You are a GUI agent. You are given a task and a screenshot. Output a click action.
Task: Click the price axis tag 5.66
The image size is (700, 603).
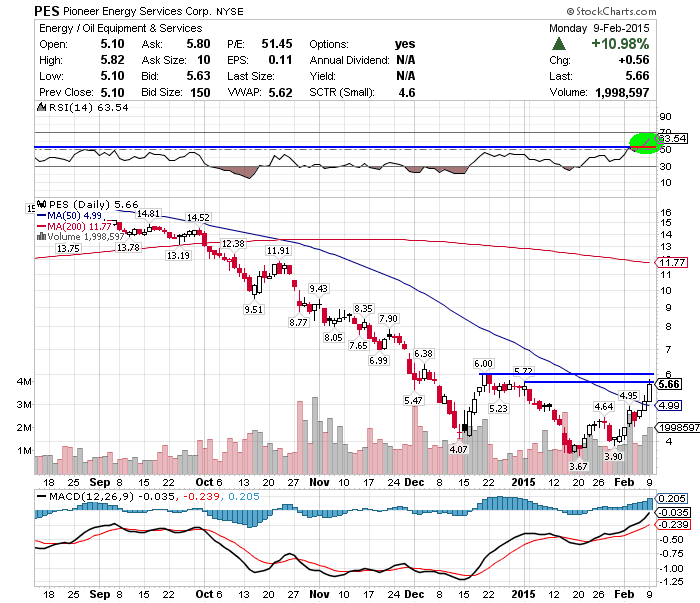pyautogui.click(x=669, y=384)
